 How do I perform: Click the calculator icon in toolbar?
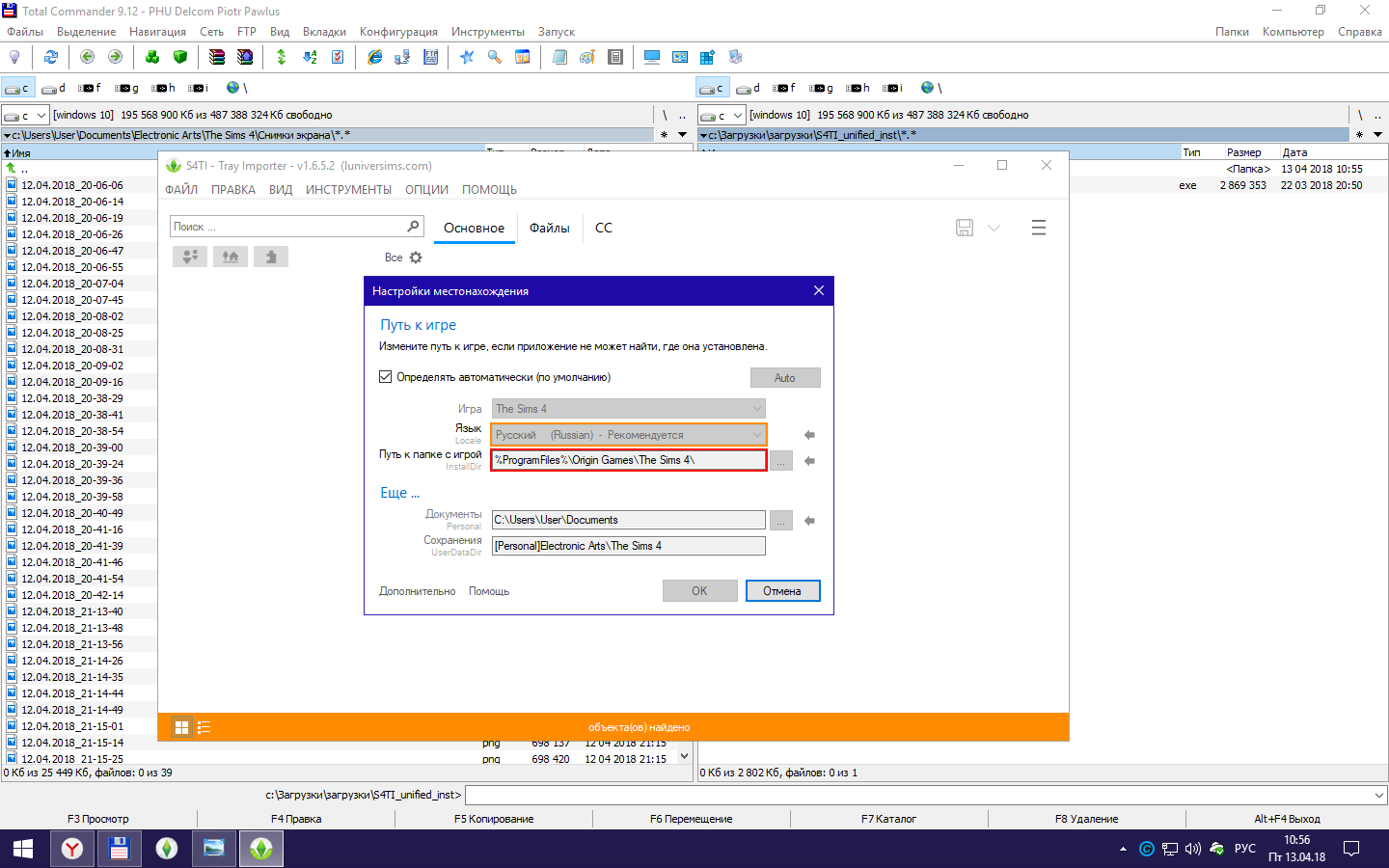coord(615,57)
